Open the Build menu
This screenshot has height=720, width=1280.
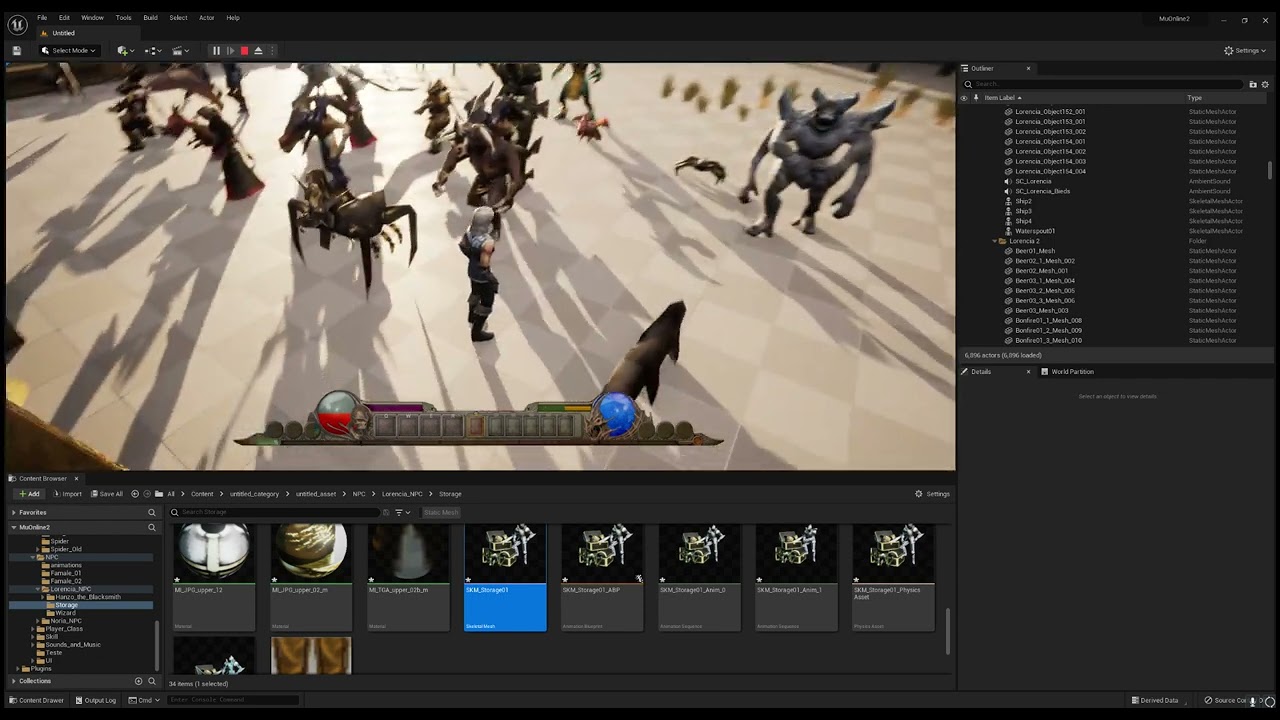coord(150,18)
